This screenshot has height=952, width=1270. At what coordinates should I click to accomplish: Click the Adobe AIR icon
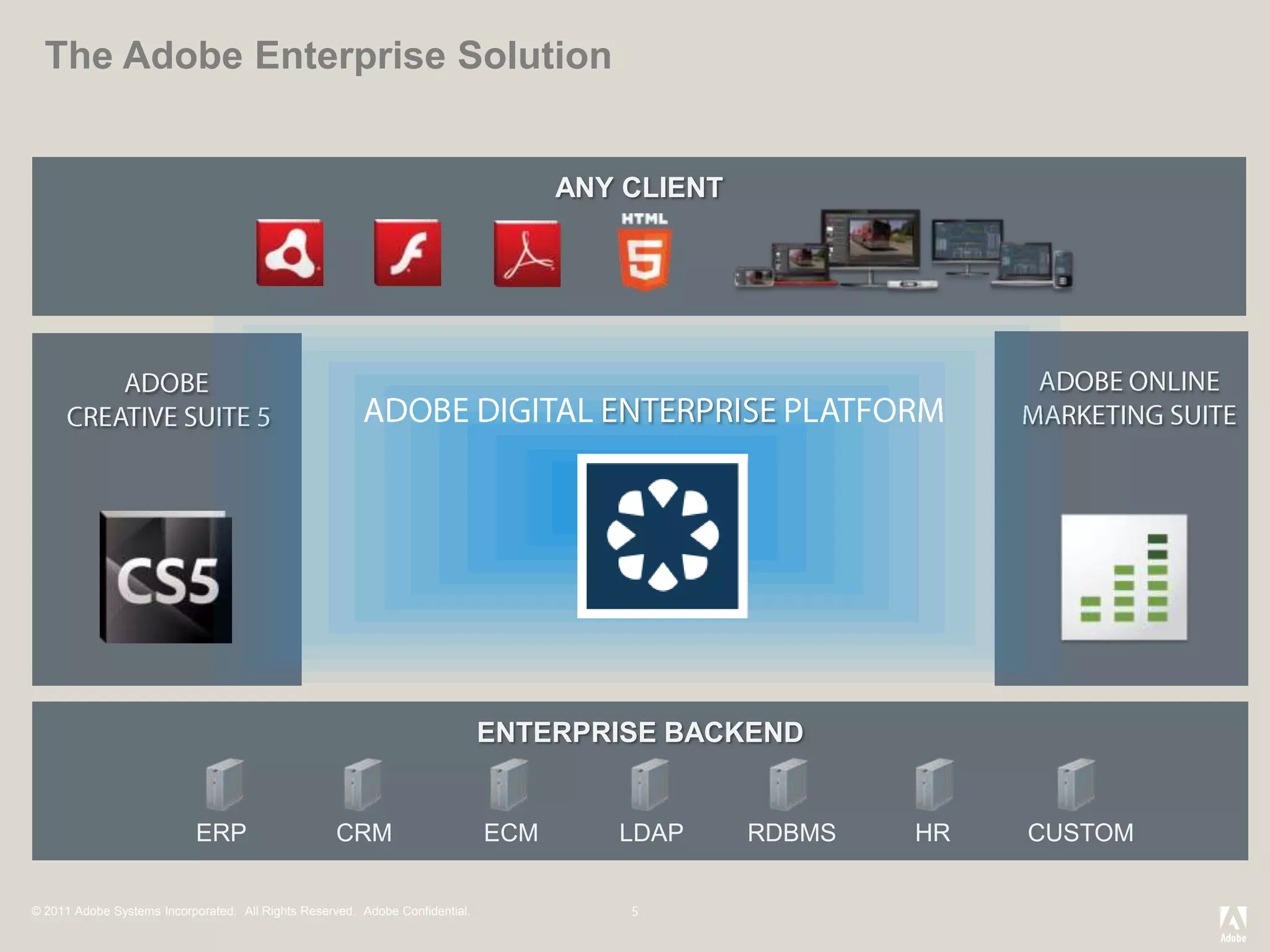290,252
